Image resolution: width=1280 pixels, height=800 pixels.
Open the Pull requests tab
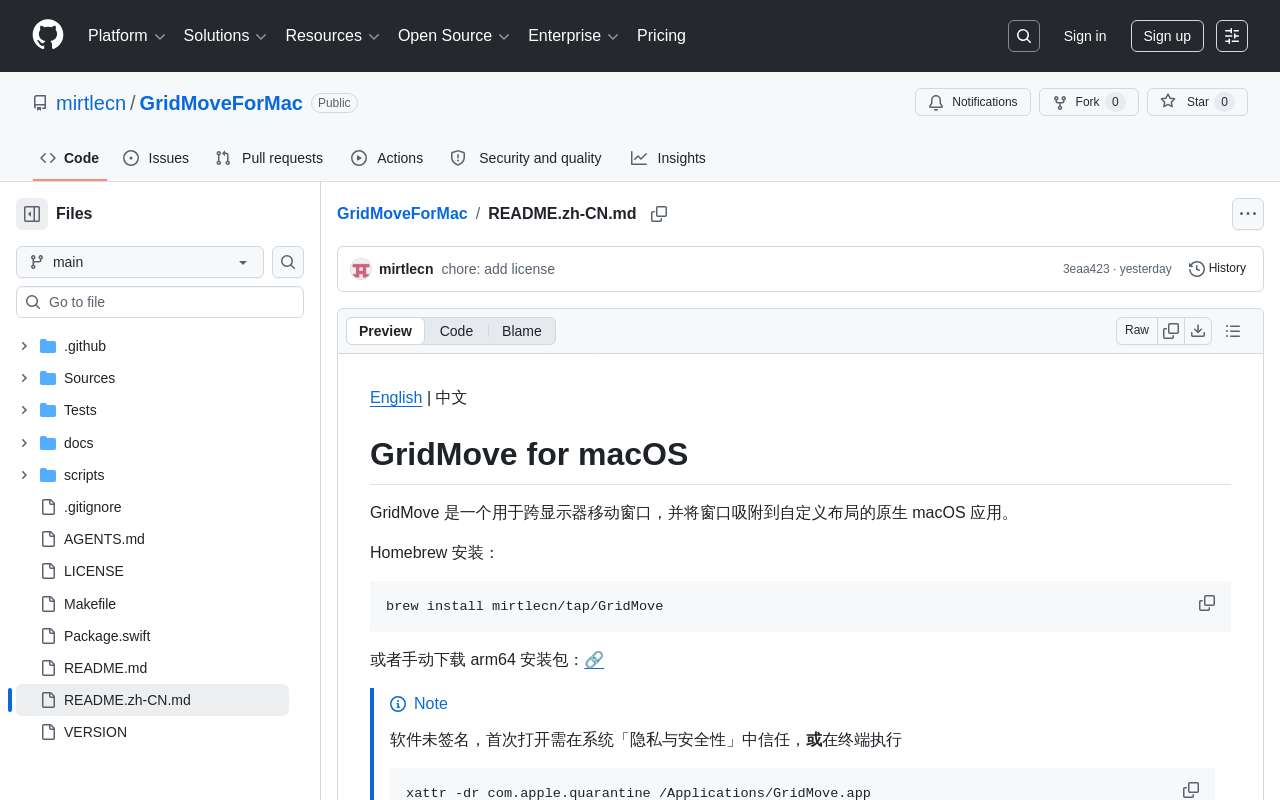tap(268, 158)
